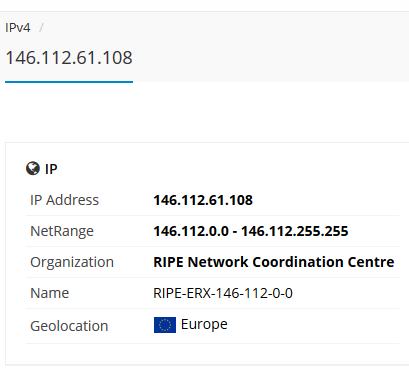Image resolution: width=409 pixels, height=372 pixels.
Task: Click the European Union flag icon
Action: 165,325
